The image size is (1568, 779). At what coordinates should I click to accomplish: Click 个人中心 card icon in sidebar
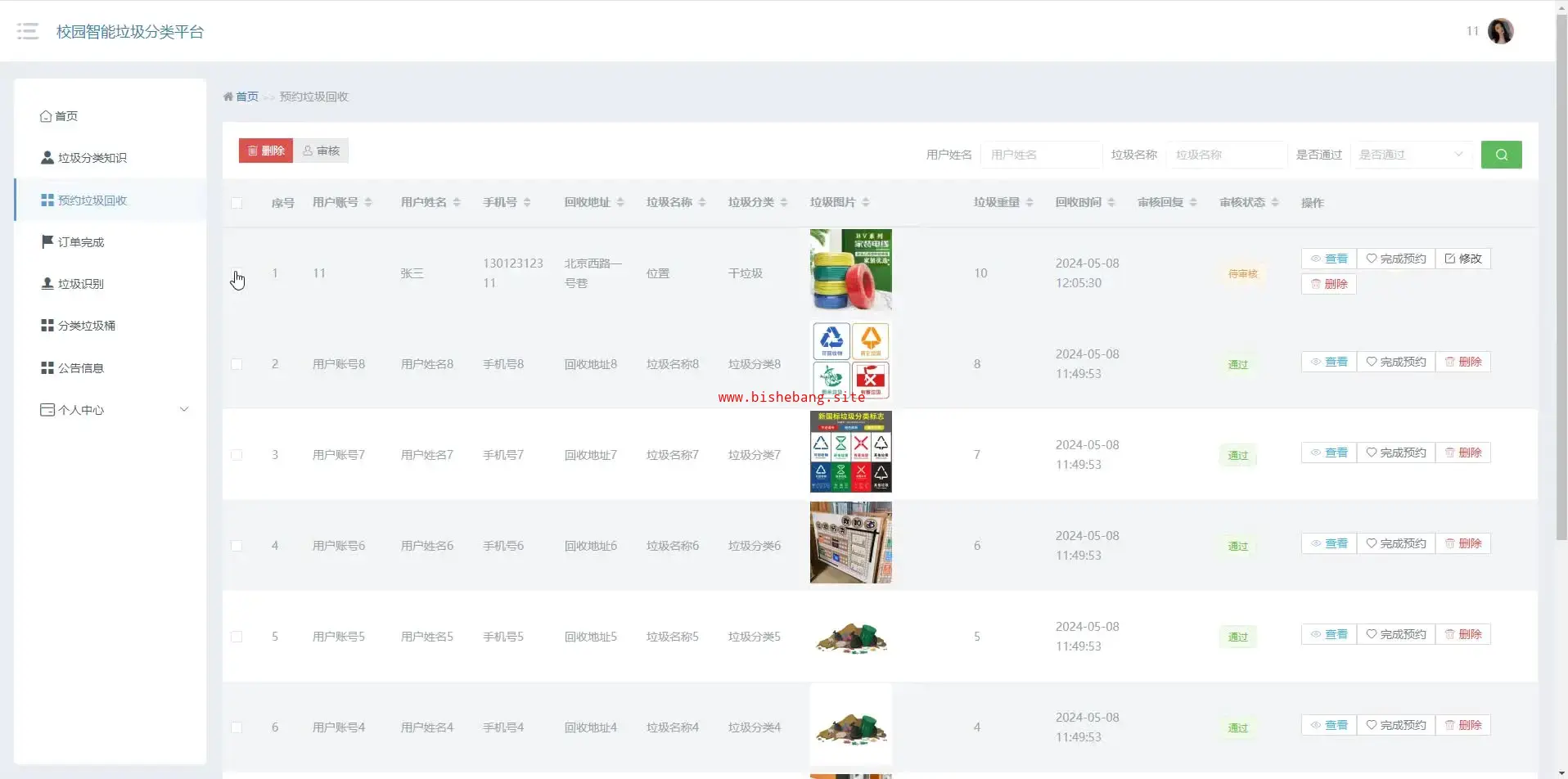pos(47,410)
